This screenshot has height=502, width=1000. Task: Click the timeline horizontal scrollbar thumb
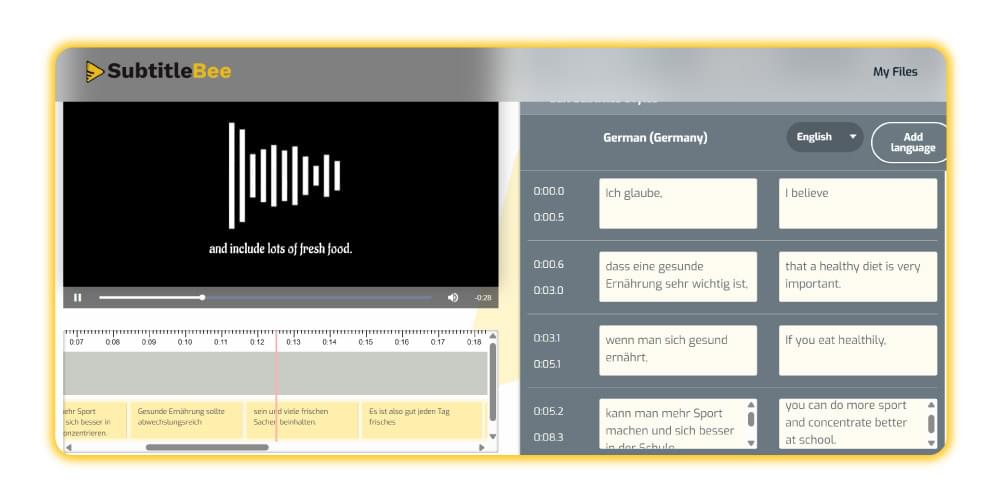(x=207, y=448)
